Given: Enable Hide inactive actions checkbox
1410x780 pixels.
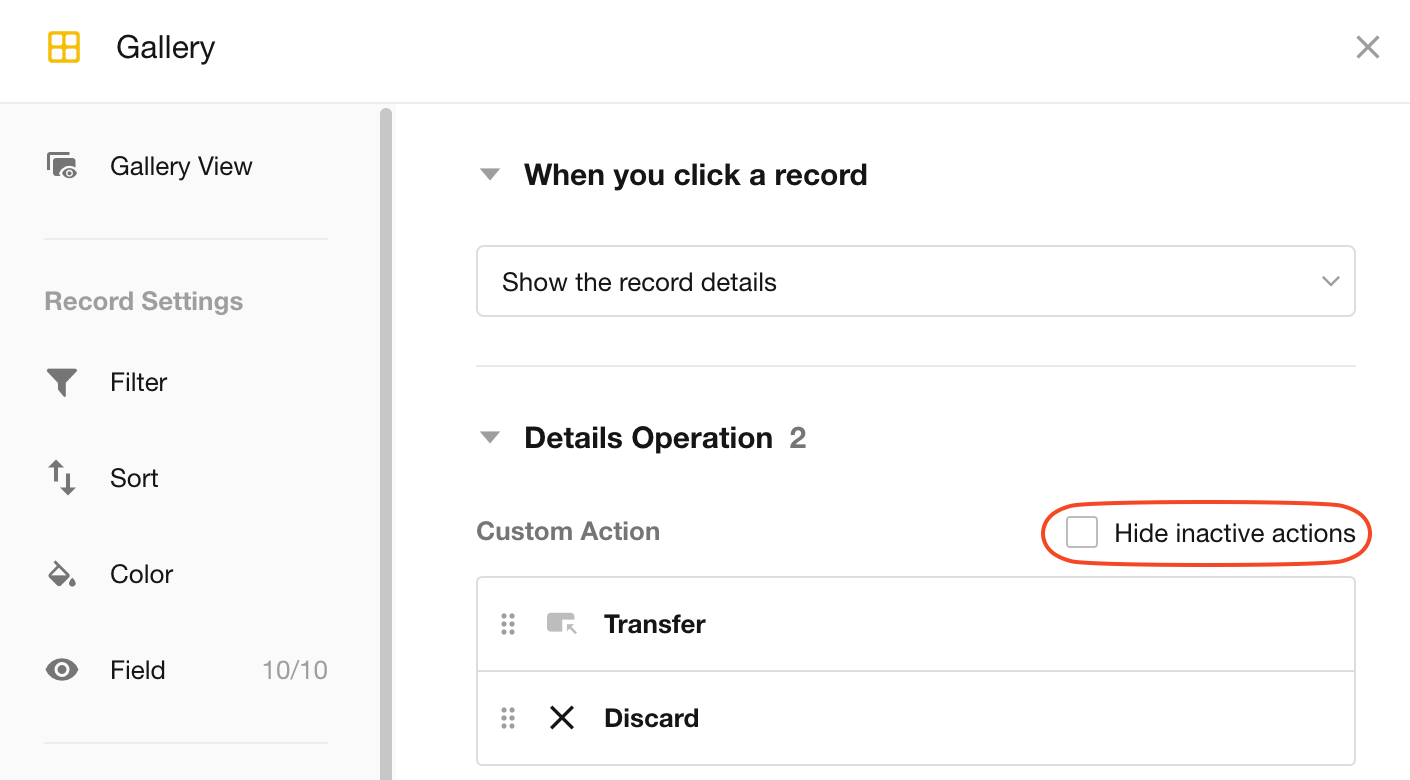Looking at the screenshot, I should tap(1082, 533).
